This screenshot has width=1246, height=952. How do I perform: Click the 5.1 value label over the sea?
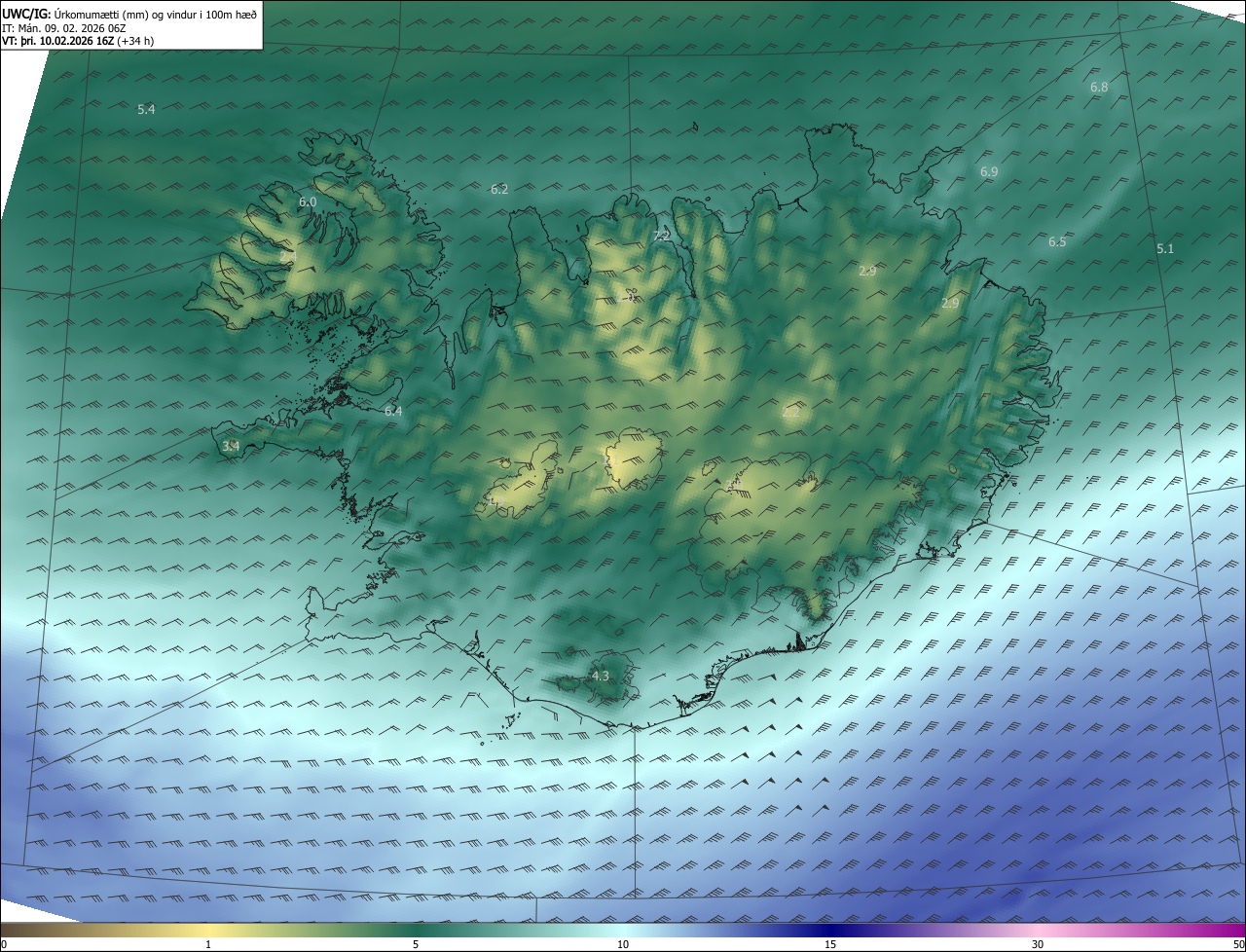click(x=1165, y=249)
